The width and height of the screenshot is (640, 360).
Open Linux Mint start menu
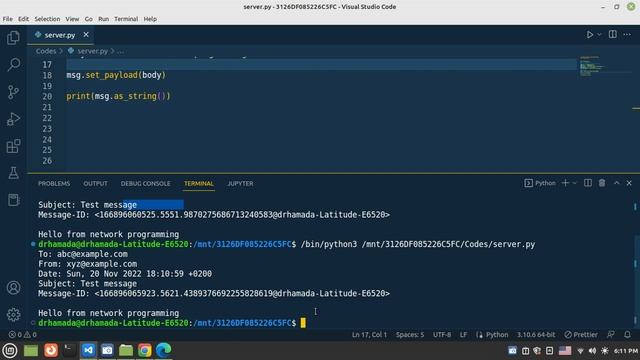click(9, 350)
